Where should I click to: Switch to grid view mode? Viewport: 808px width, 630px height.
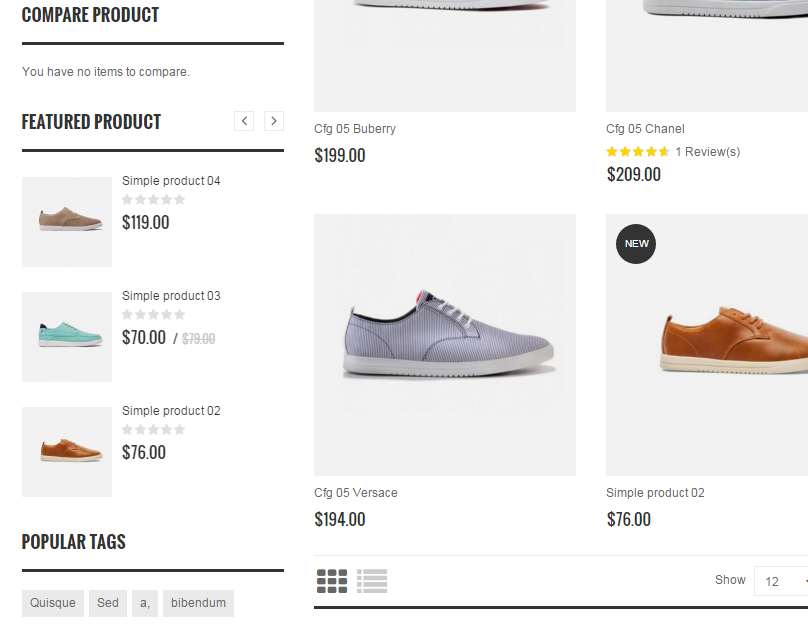[332, 581]
